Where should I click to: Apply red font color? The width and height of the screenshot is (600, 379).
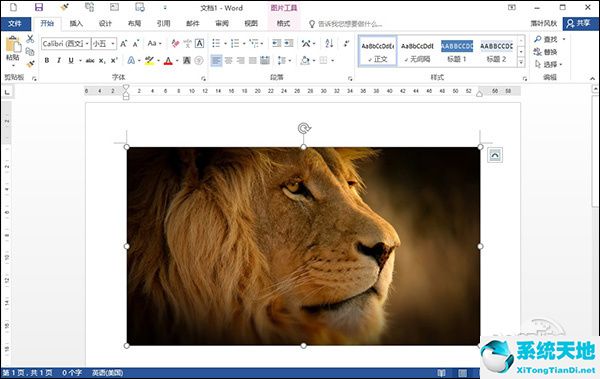168,60
